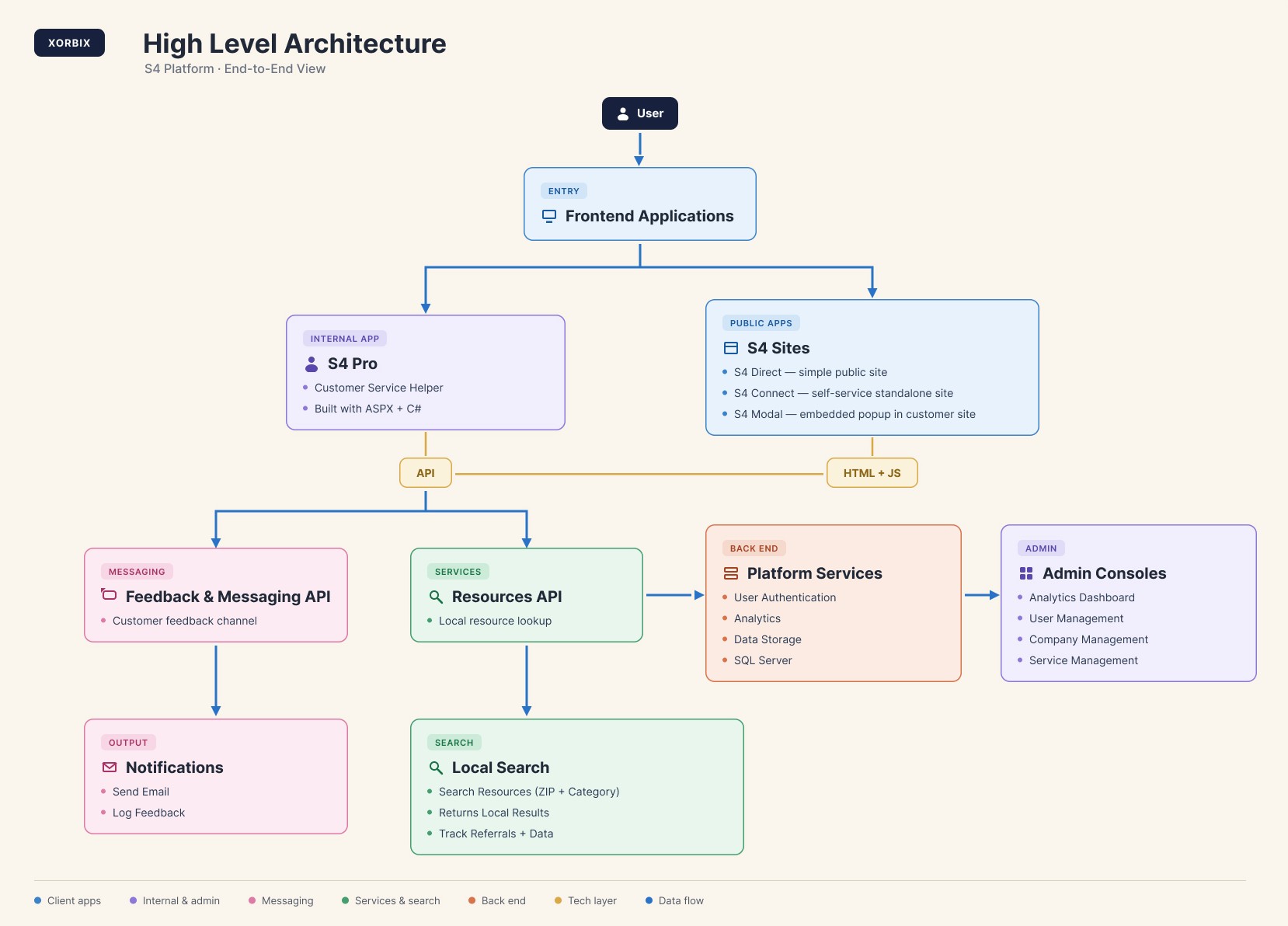Viewport: 1288px width, 926px height.
Task: Click the ADMIN tag
Action: tap(1041, 548)
